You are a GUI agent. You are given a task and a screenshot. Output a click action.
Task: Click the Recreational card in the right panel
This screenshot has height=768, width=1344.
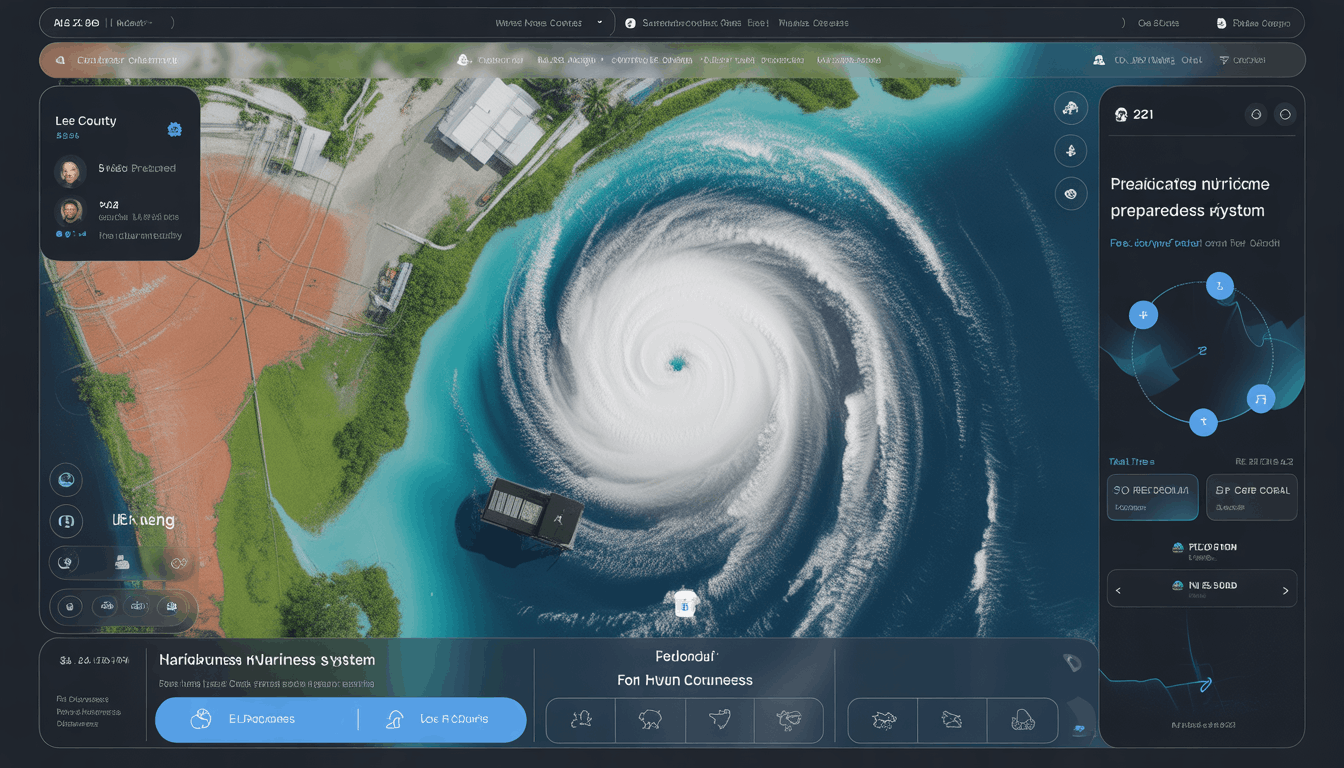1152,497
